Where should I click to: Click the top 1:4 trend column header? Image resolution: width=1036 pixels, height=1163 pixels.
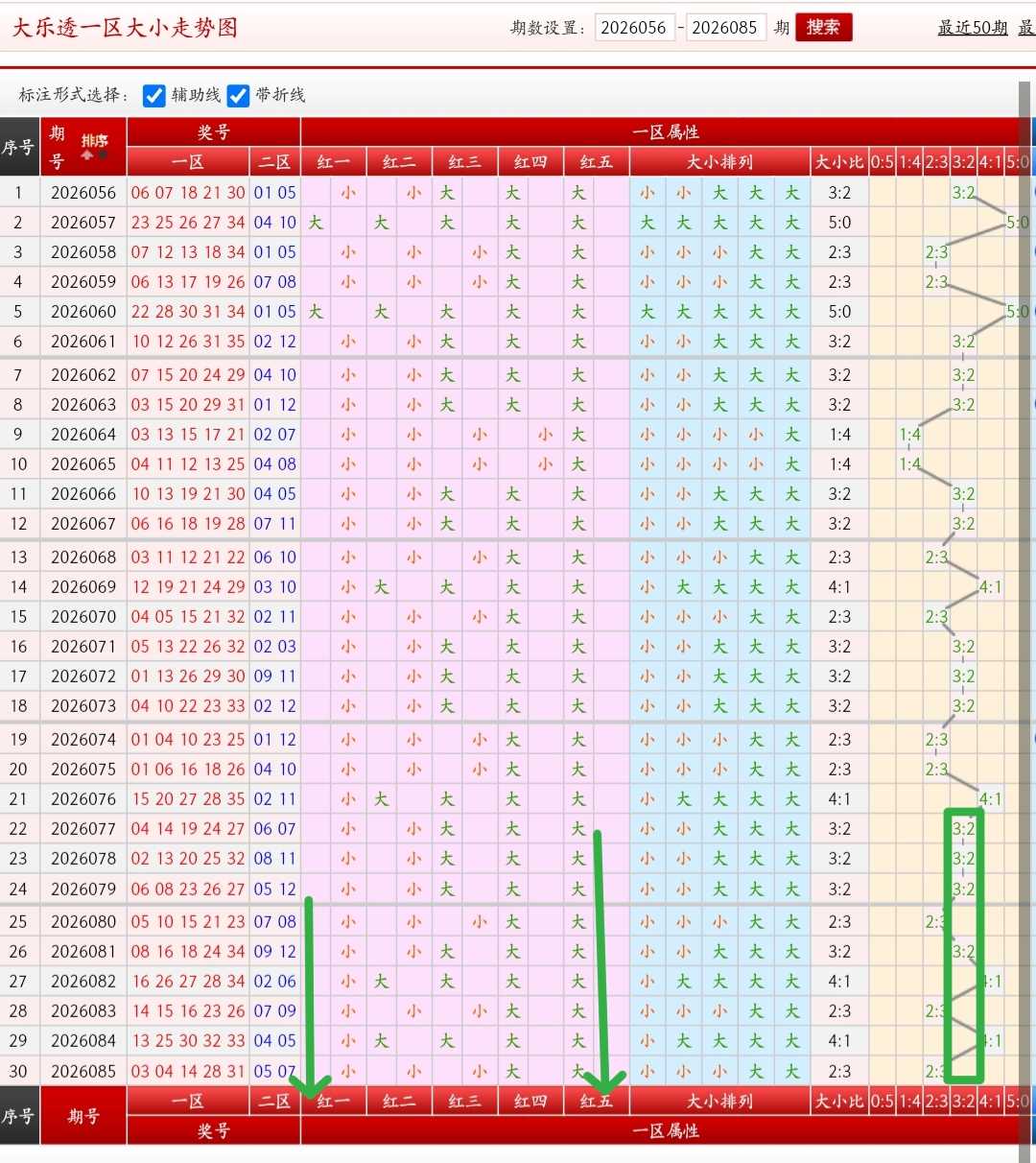pyautogui.click(x=909, y=162)
